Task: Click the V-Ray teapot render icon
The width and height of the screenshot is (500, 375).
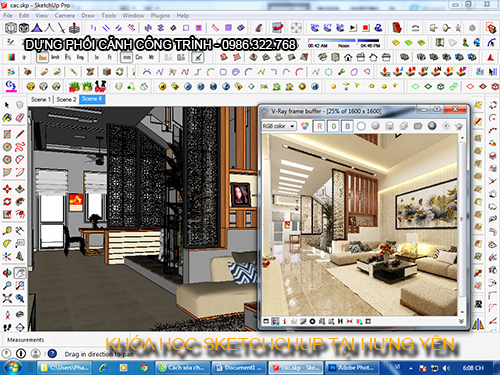Action: (x=459, y=126)
